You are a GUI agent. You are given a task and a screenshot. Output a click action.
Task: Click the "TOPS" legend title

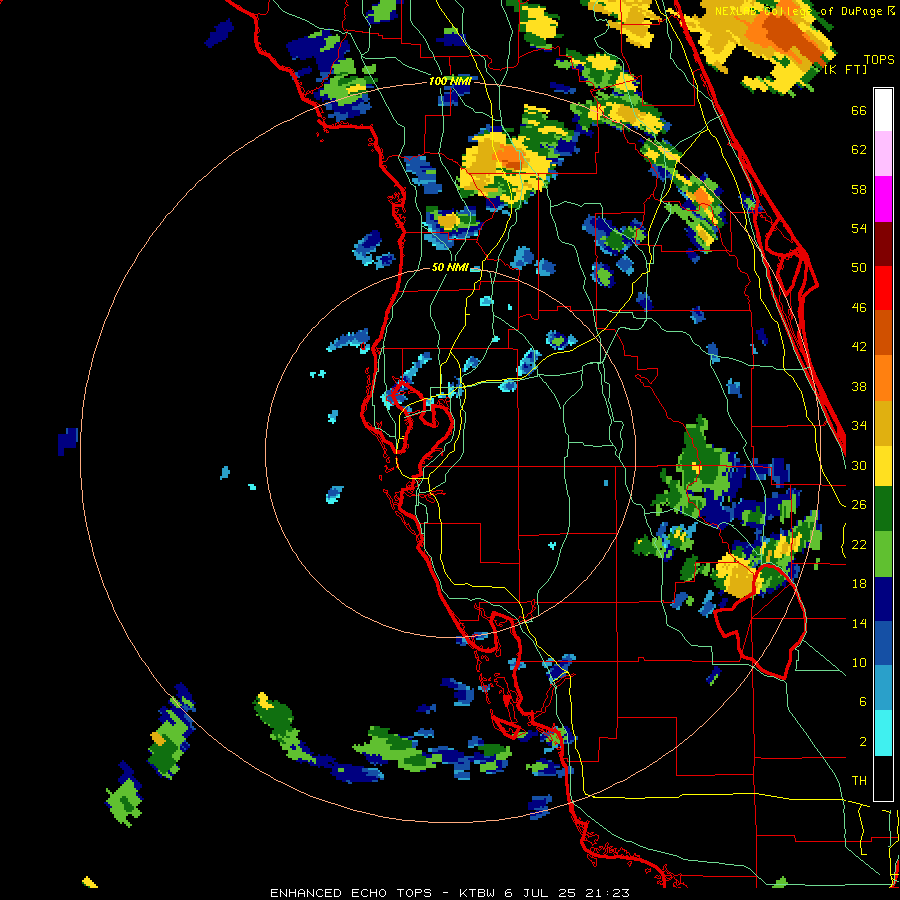coord(879,60)
